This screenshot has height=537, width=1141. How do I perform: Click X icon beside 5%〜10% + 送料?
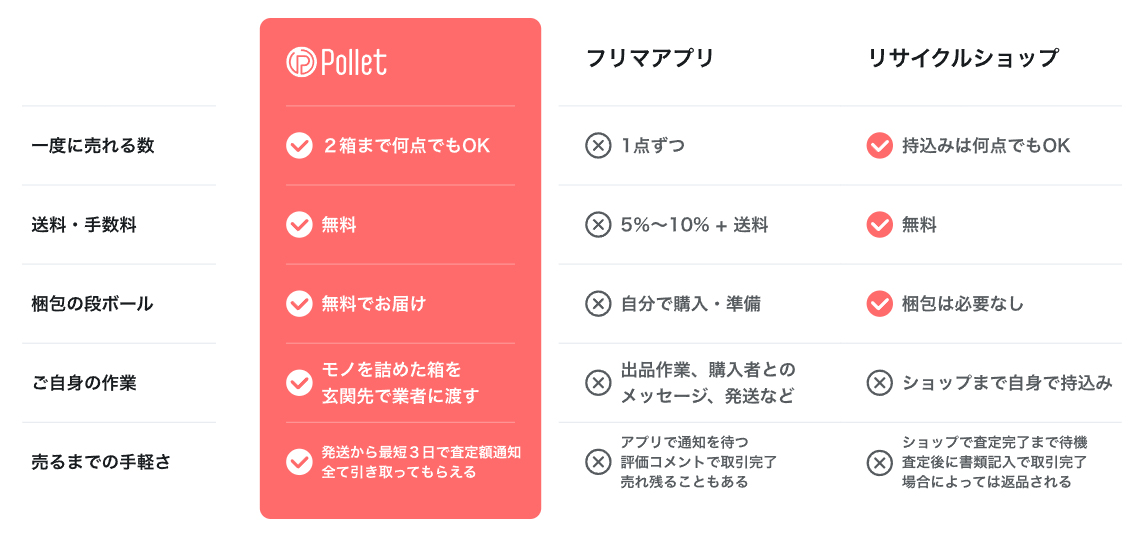[x=598, y=225]
